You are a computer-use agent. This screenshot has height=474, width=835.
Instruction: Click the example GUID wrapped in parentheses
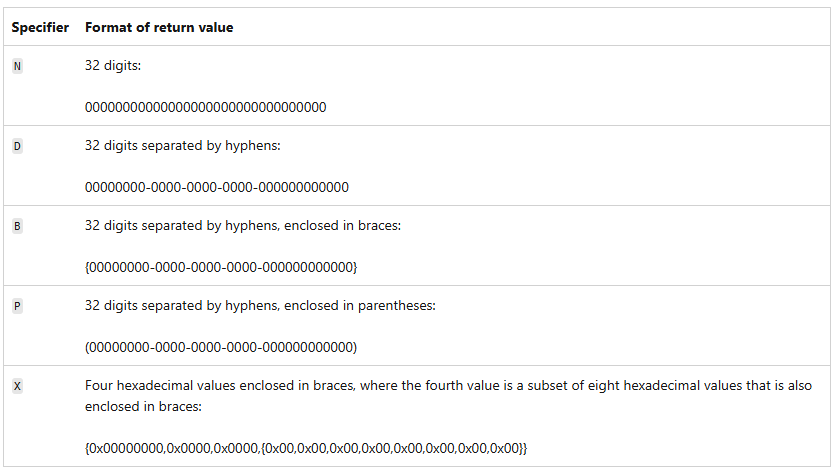point(221,347)
